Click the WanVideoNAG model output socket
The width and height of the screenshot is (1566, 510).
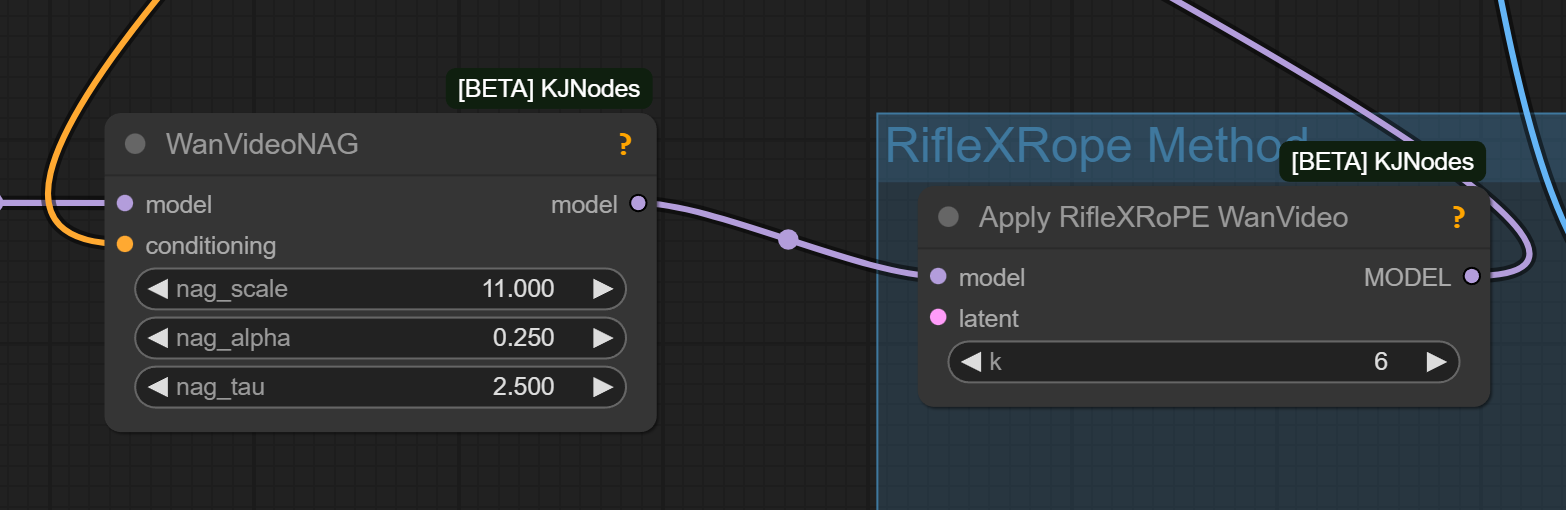click(638, 204)
